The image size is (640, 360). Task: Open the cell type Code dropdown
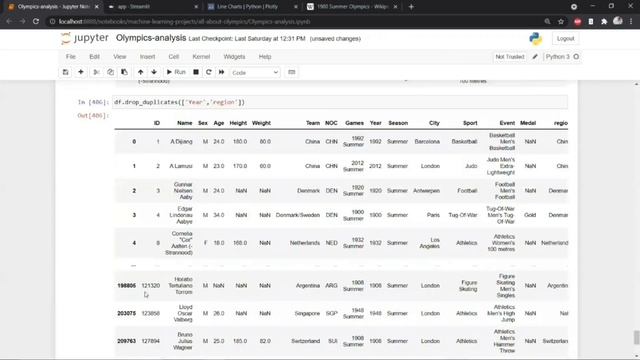255,73
